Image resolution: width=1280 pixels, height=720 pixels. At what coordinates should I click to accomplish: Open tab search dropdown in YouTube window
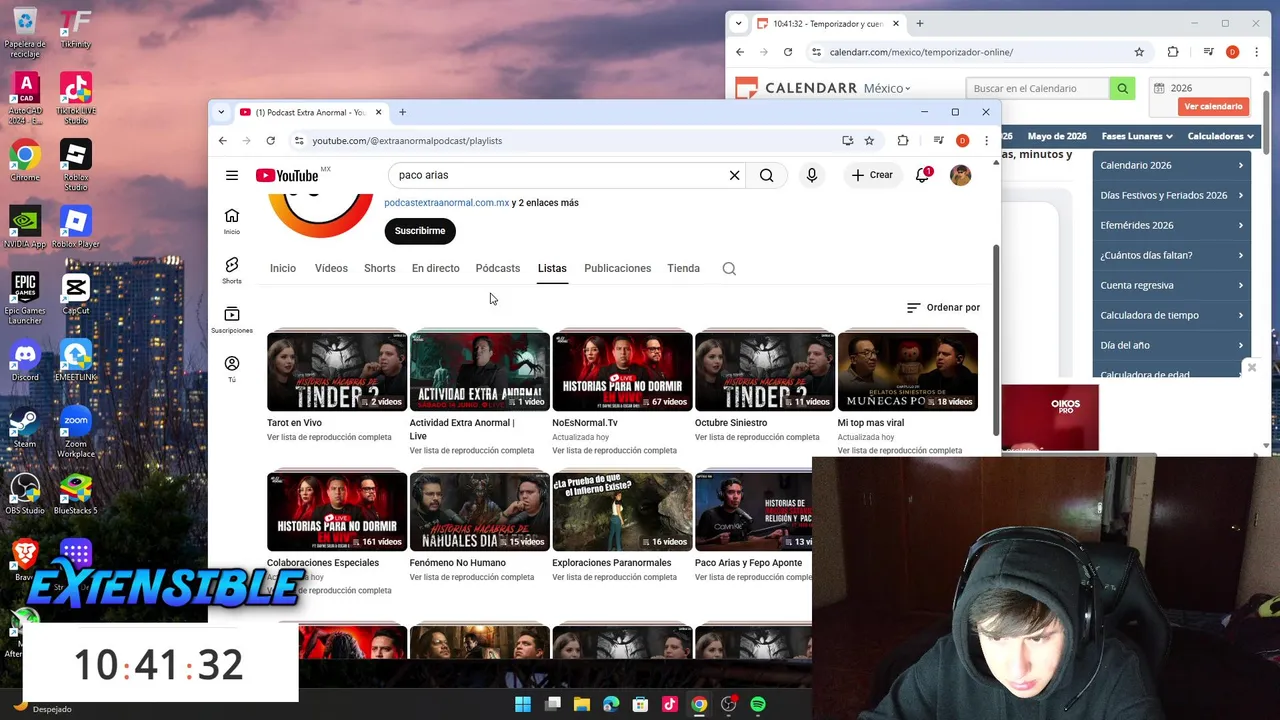[x=221, y=112]
